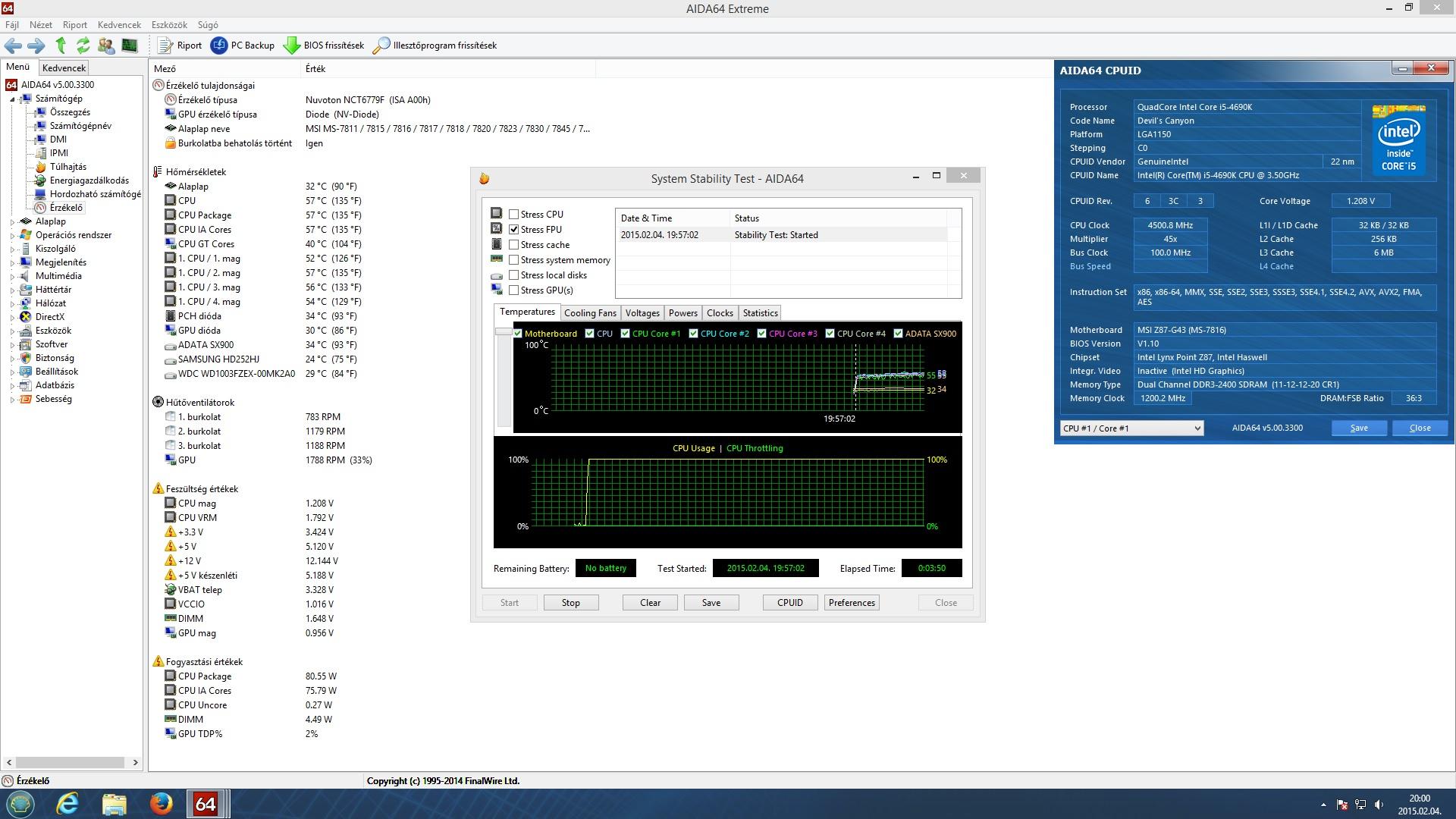Expand the Alaplap tree node

point(12,222)
